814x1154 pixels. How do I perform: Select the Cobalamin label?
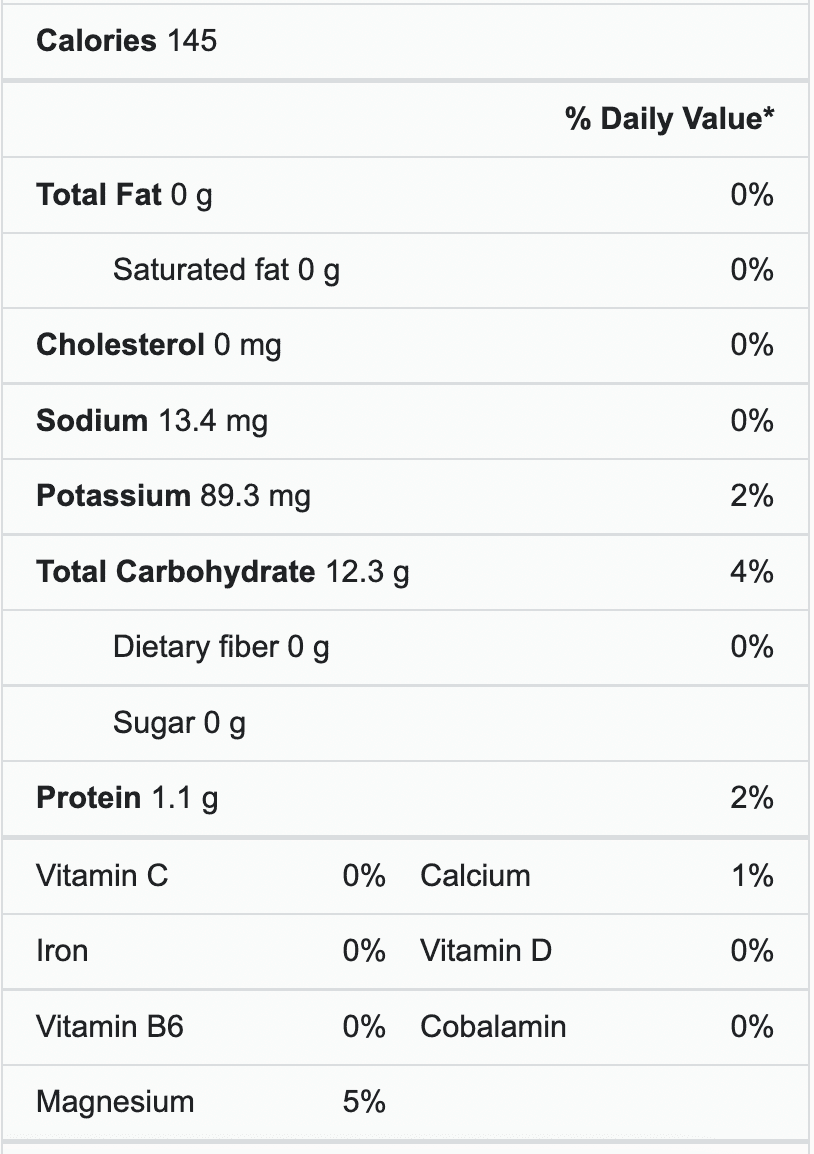(493, 1027)
